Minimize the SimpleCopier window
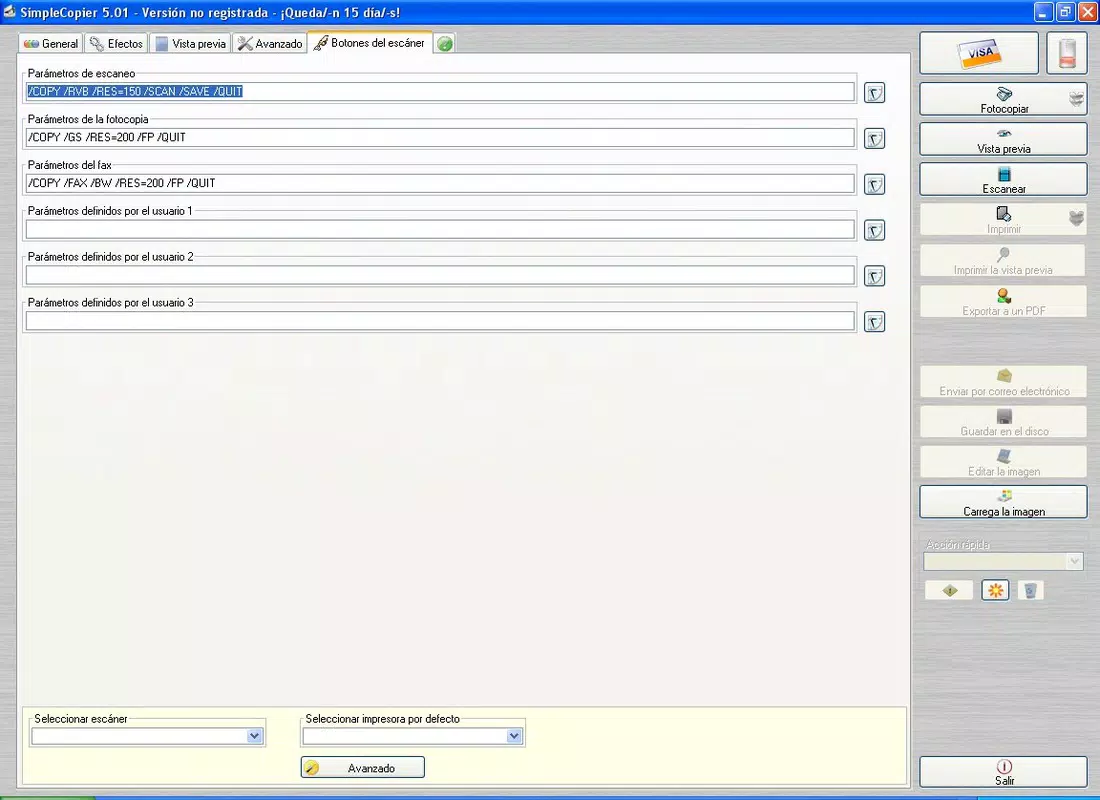 point(1043,13)
